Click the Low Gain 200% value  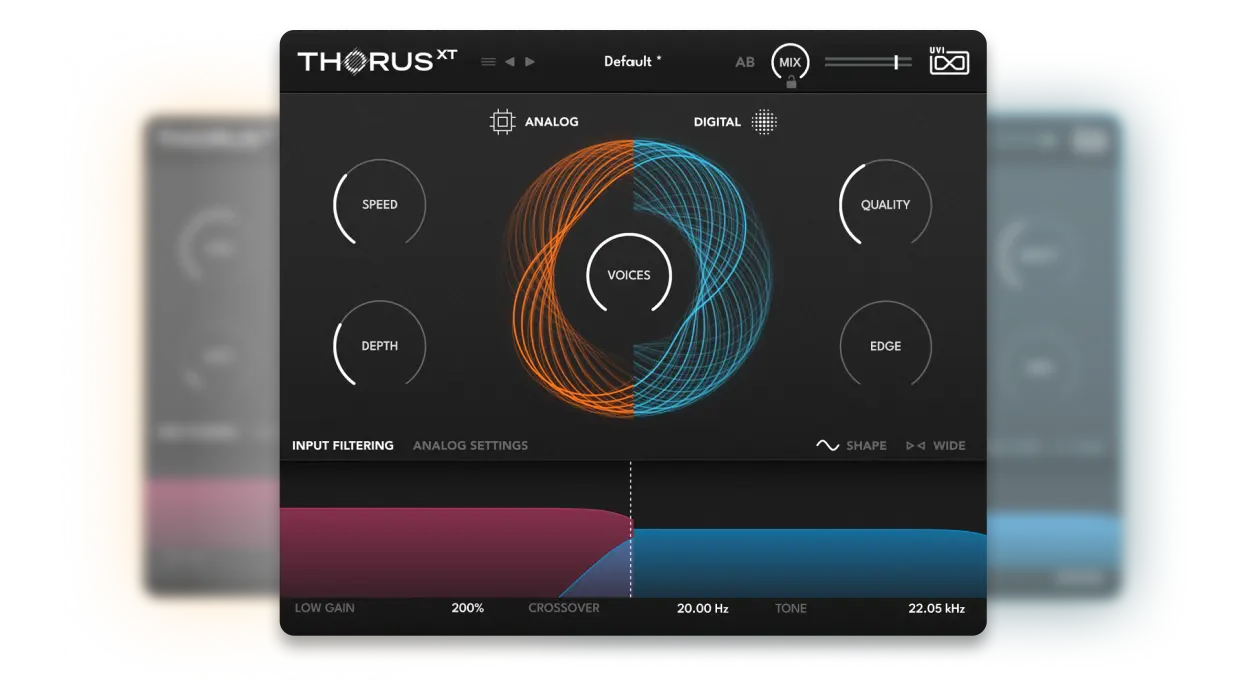[x=468, y=608]
